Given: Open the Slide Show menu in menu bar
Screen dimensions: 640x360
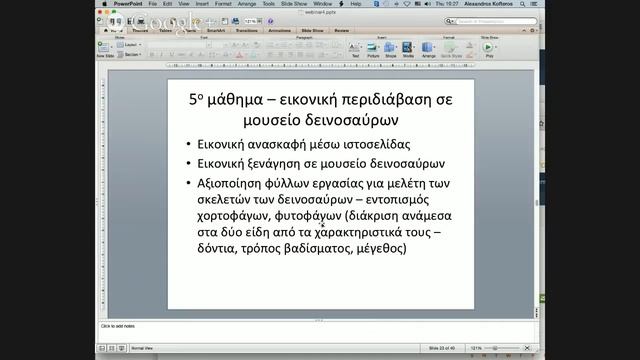Looking at the screenshot, I should 294,4.
